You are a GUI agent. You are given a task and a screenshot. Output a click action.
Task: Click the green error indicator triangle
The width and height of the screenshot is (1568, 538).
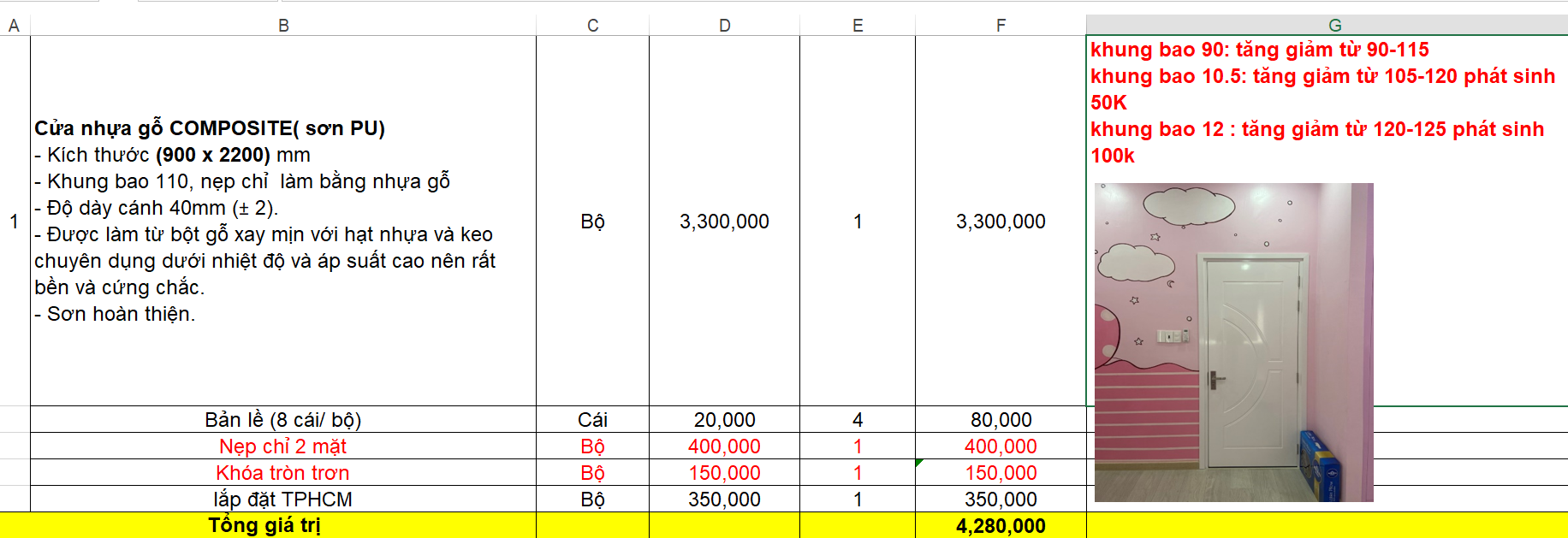click(919, 463)
